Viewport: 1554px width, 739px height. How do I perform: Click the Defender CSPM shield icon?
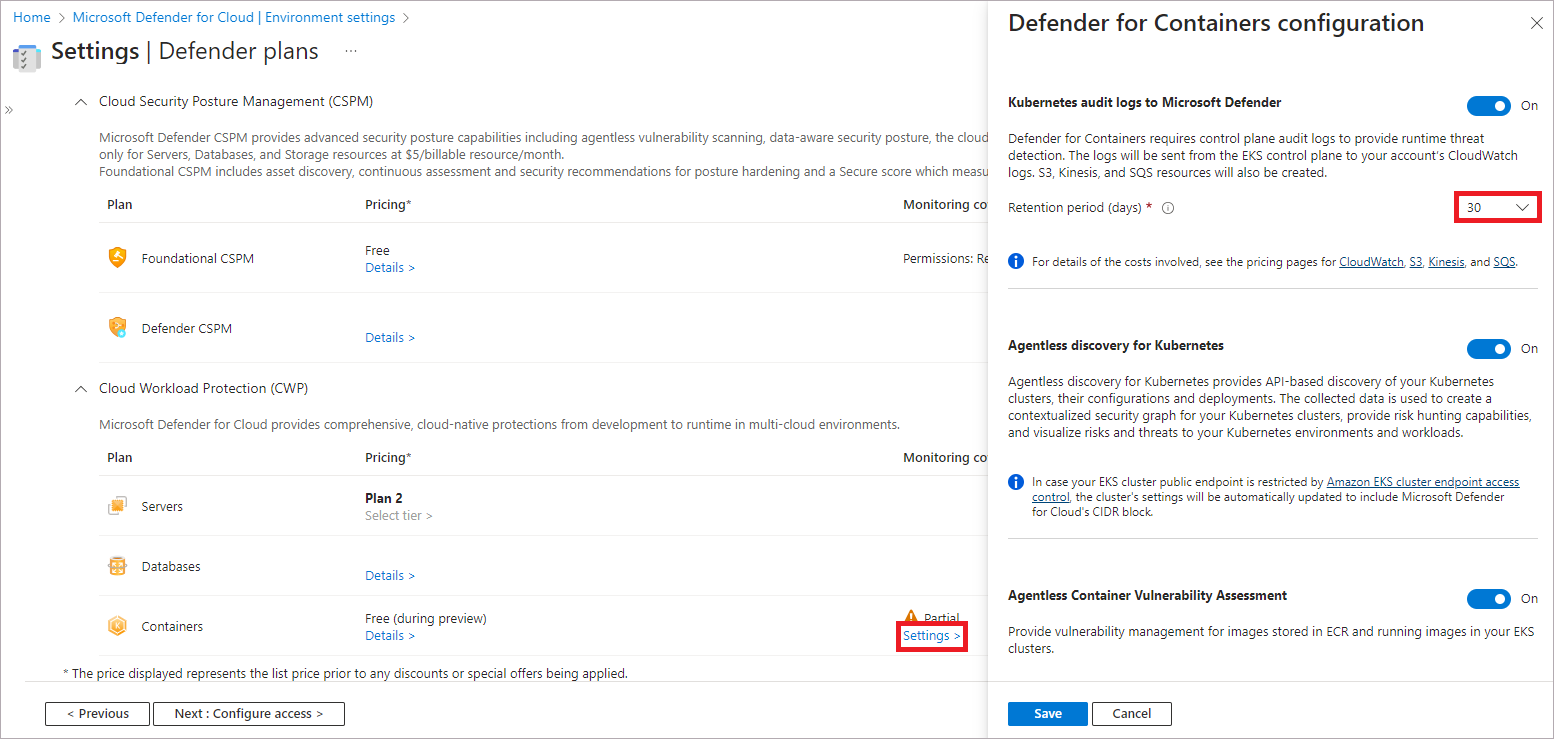click(x=118, y=327)
